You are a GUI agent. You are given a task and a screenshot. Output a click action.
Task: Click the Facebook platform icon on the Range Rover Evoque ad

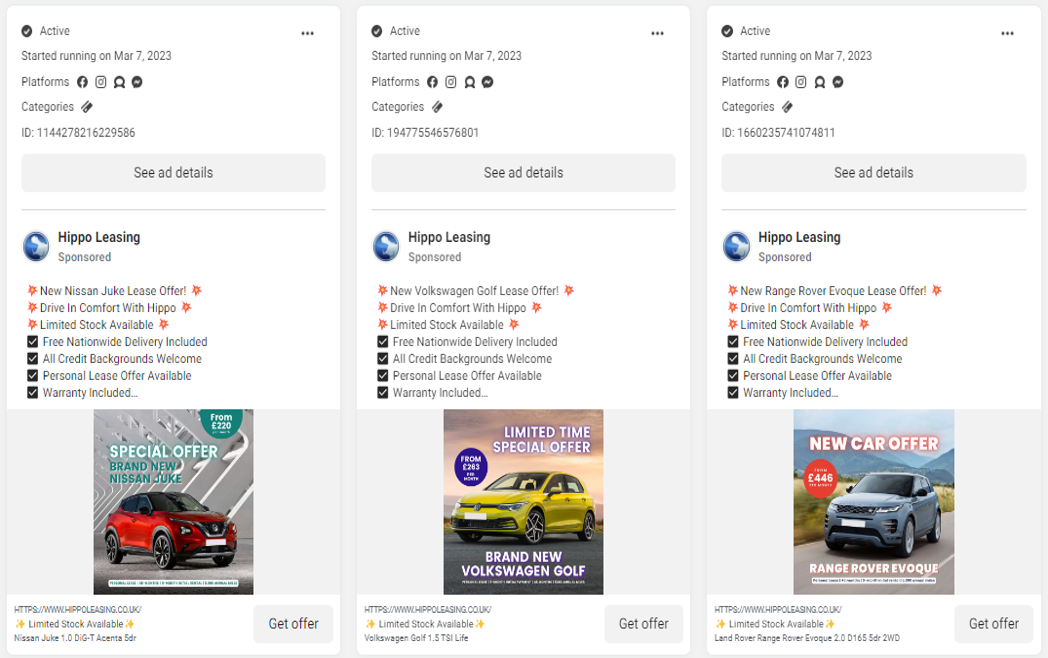(x=783, y=82)
